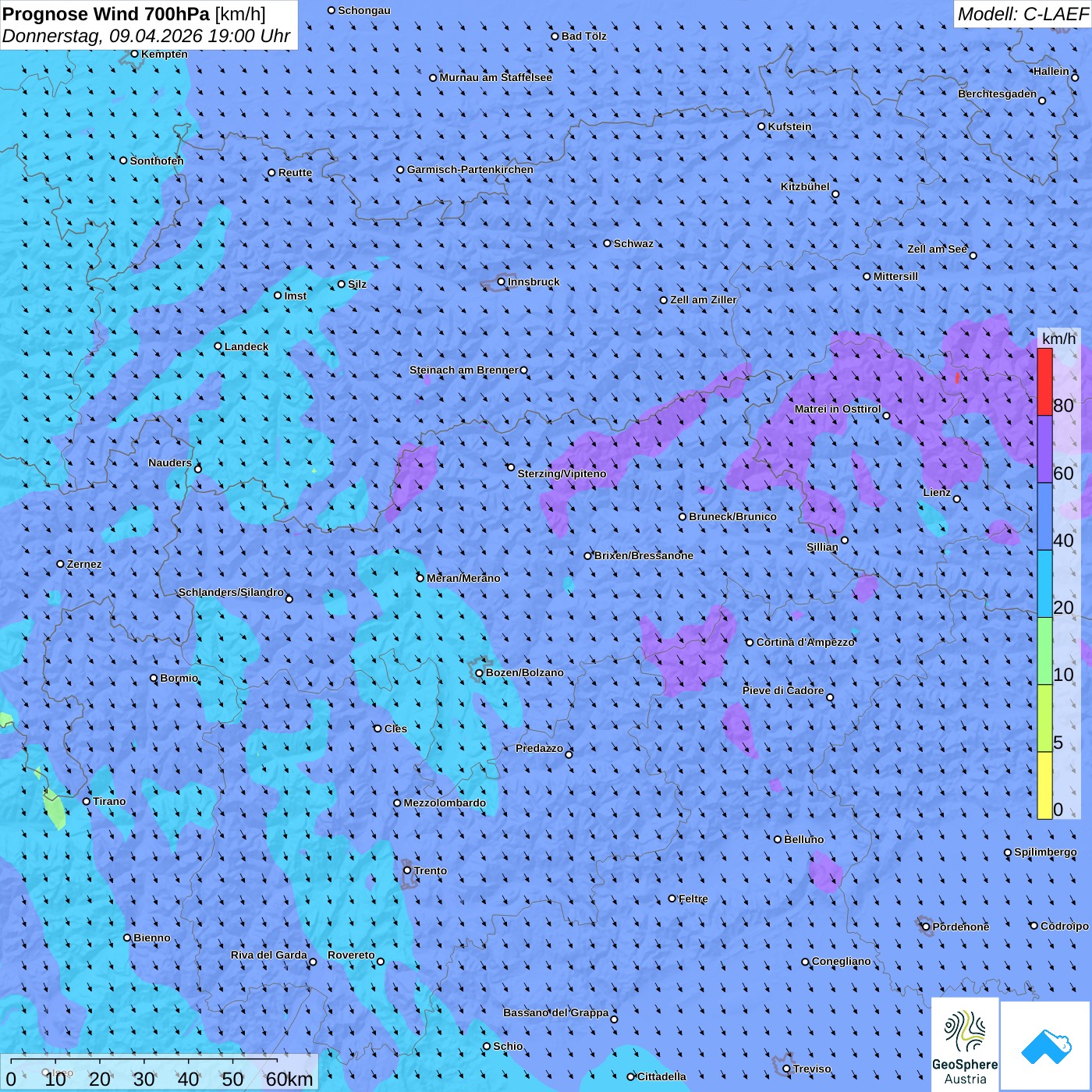Click the 'Cortina d'Ampezzo' label
Screen dimensions: 1092x1092
(x=806, y=642)
